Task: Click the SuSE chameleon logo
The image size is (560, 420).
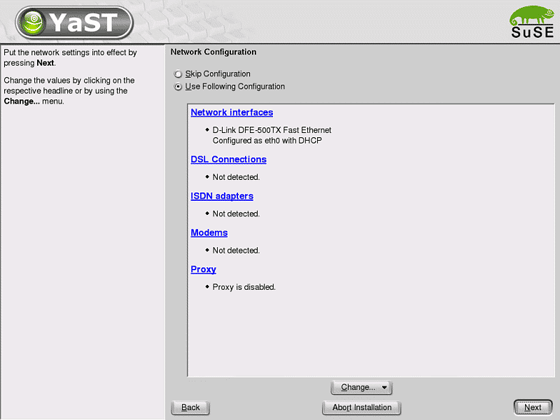Action: click(x=532, y=21)
